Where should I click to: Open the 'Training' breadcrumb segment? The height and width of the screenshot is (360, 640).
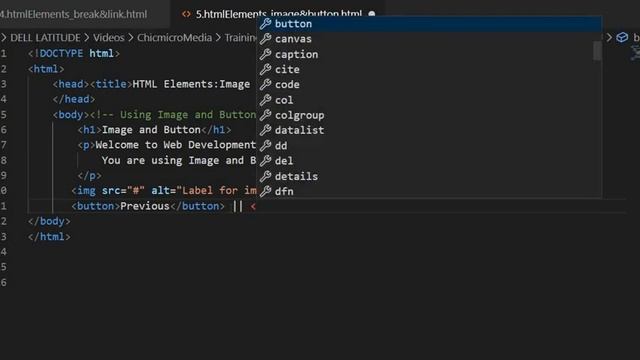pyautogui.click(x=241, y=38)
